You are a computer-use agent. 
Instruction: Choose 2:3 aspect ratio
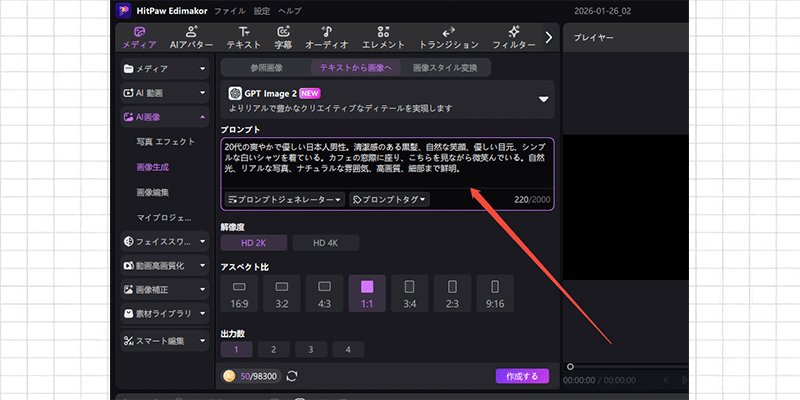tap(452, 294)
